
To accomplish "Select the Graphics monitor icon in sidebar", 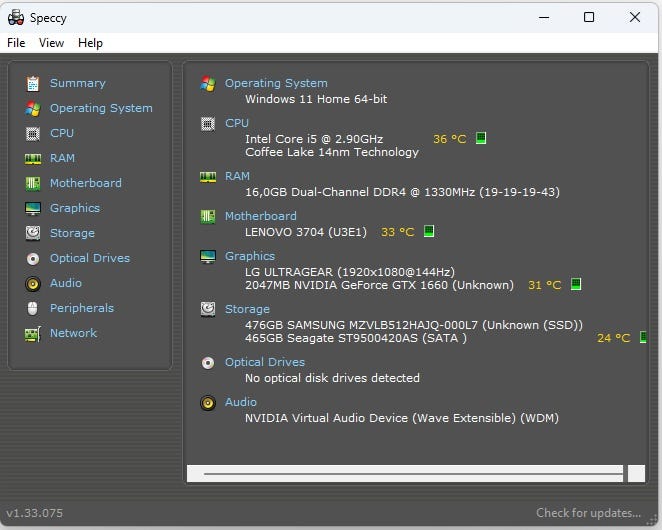I will 33,208.
